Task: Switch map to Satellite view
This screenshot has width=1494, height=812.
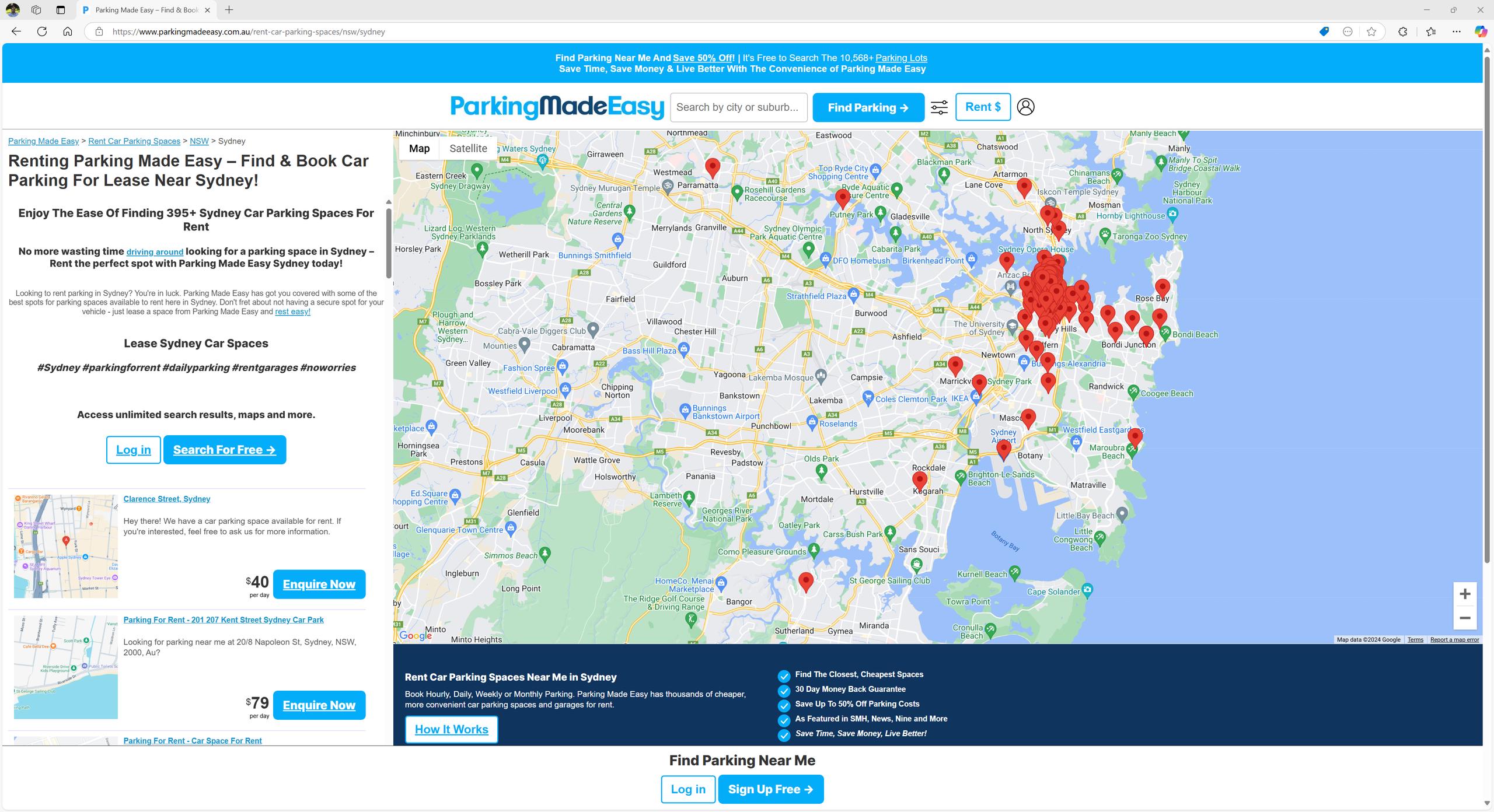Action: coord(468,148)
